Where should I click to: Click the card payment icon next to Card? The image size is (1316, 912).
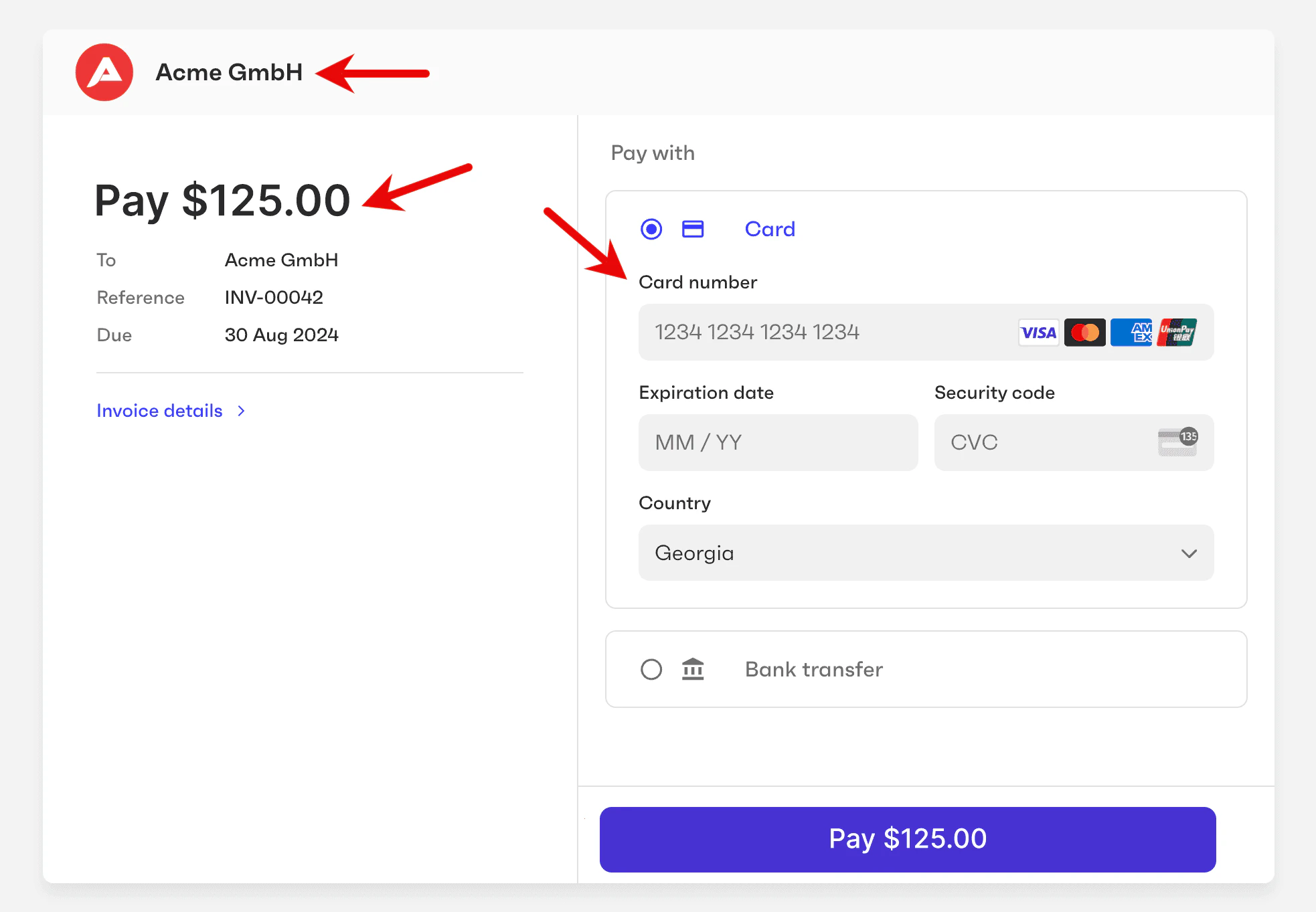pyautogui.click(x=693, y=229)
